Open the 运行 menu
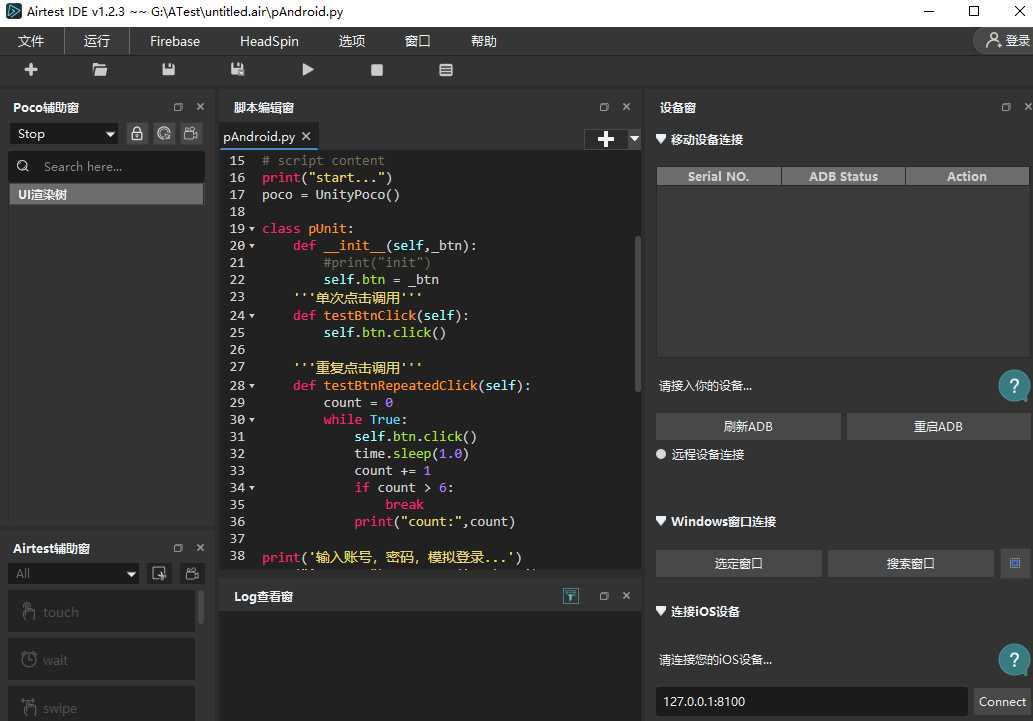Image resolution: width=1033 pixels, height=721 pixels. (97, 41)
